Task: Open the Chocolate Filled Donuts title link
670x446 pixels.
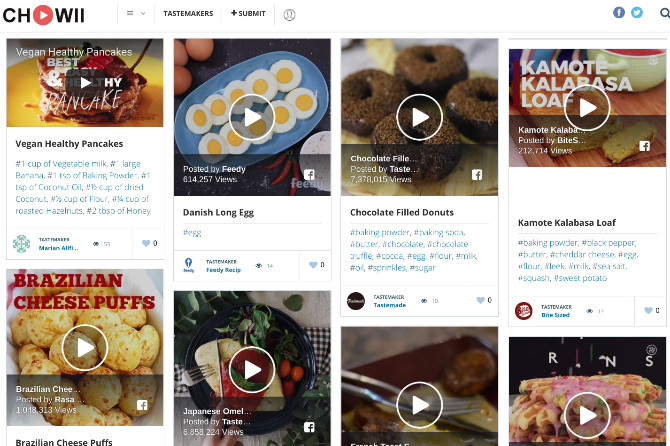Action: tap(401, 212)
